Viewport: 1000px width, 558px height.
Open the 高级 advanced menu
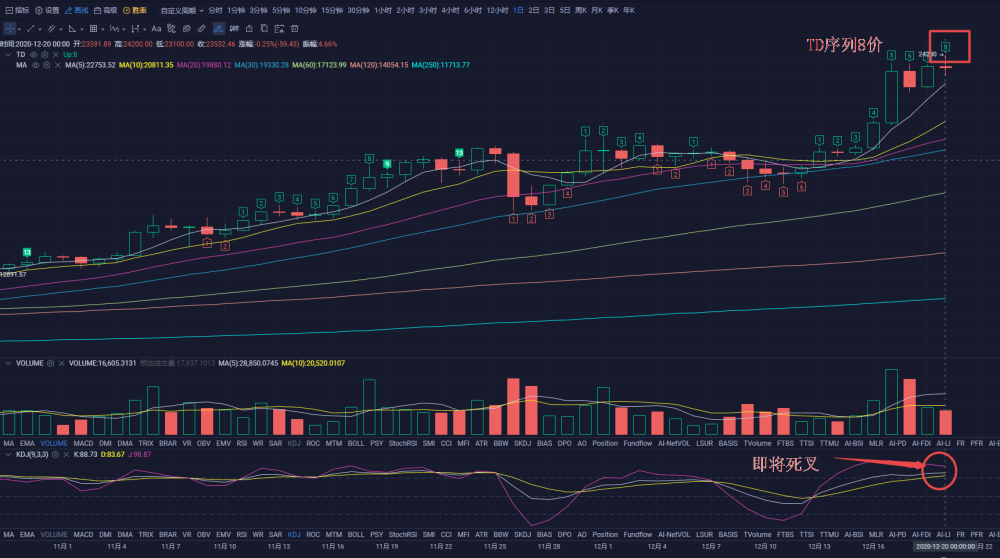pyautogui.click(x=106, y=10)
